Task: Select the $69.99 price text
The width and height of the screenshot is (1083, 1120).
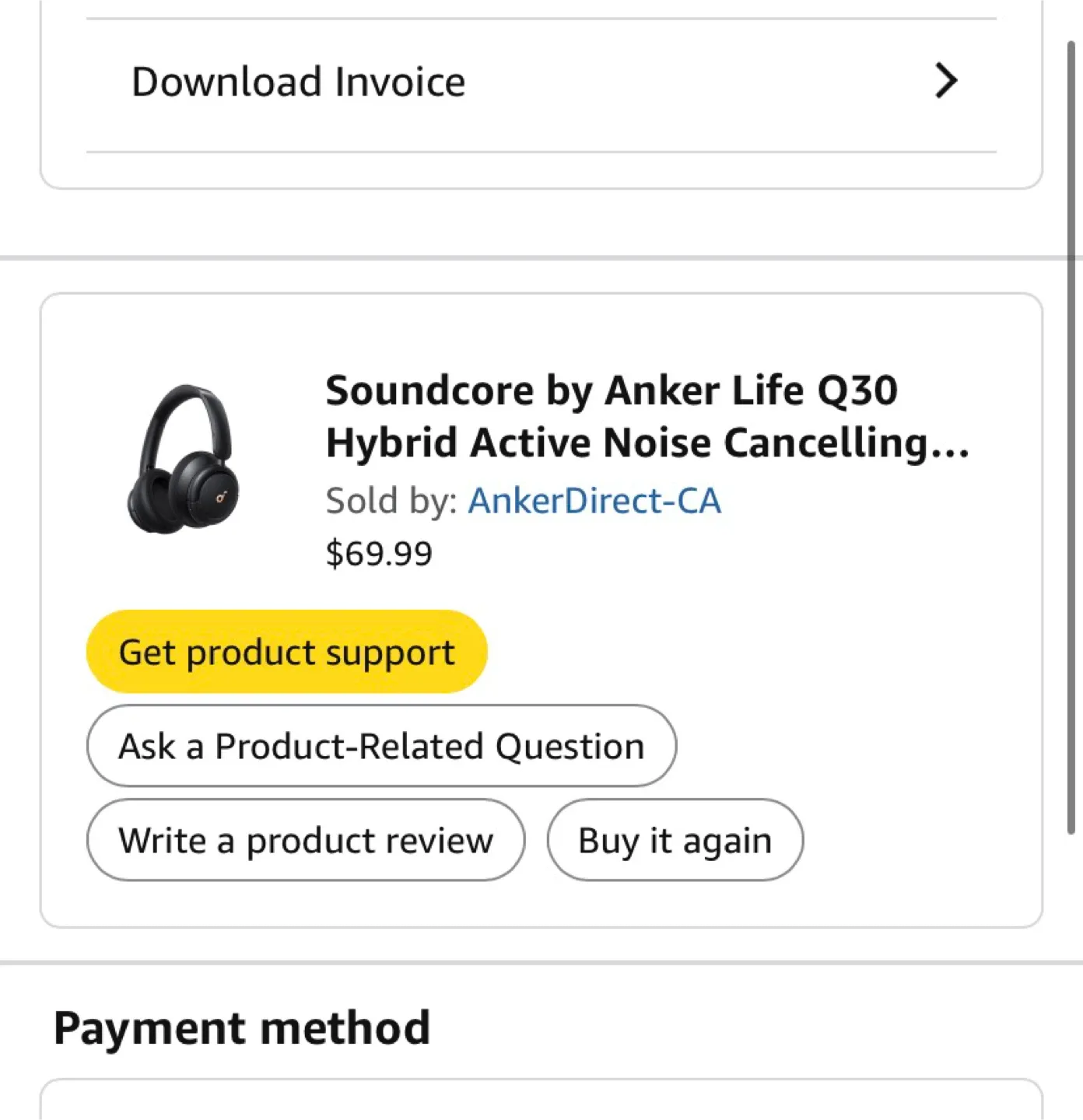Action: click(380, 553)
